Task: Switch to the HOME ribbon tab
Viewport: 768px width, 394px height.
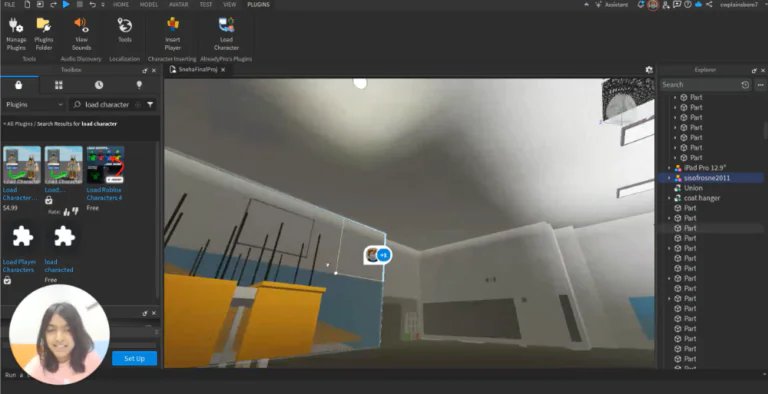Action: tap(121, 4)
